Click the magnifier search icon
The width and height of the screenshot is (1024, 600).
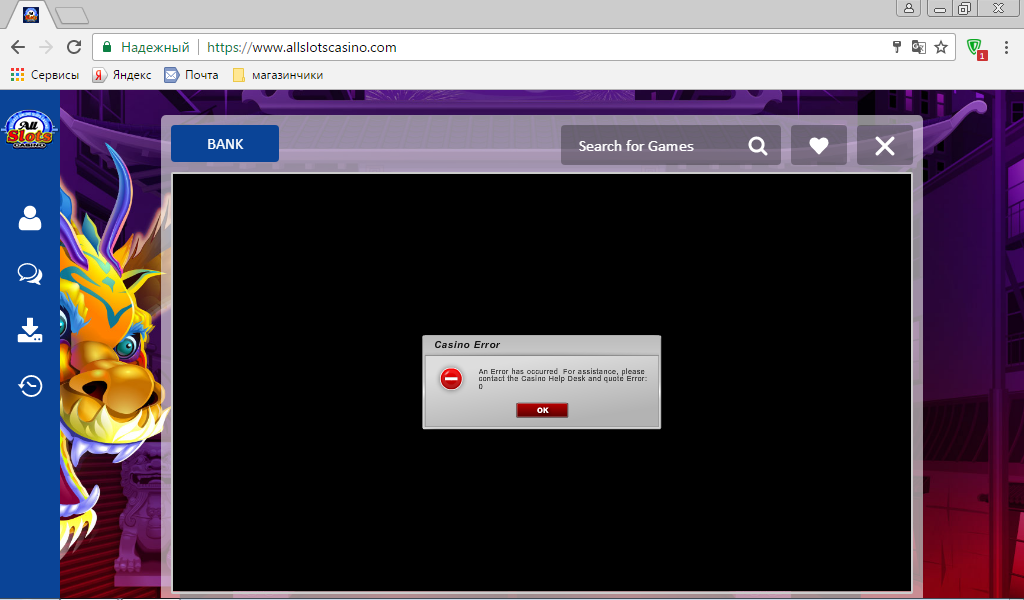point(758,146)
